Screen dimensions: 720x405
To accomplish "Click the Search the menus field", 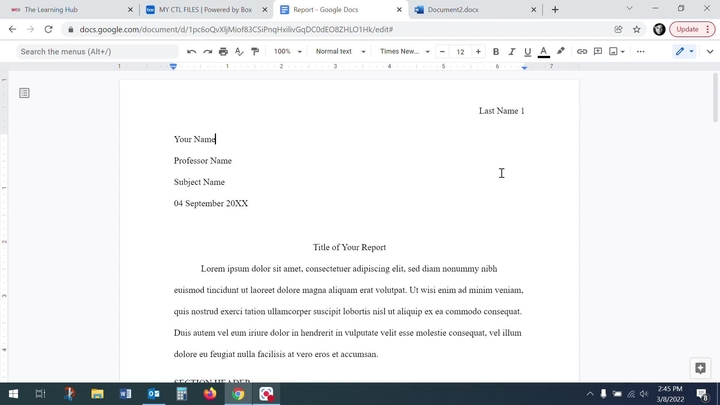I will tap(90, 51).
